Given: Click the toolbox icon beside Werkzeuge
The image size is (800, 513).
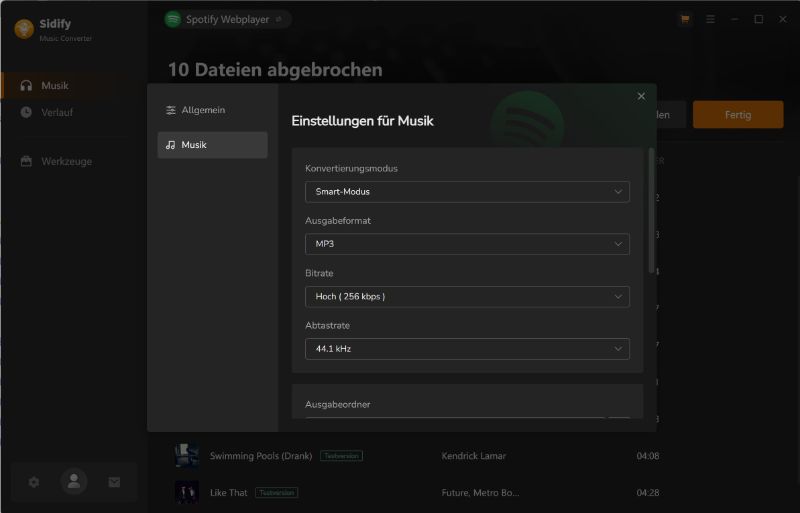Looking at the screenshot, I should (26, 161).
